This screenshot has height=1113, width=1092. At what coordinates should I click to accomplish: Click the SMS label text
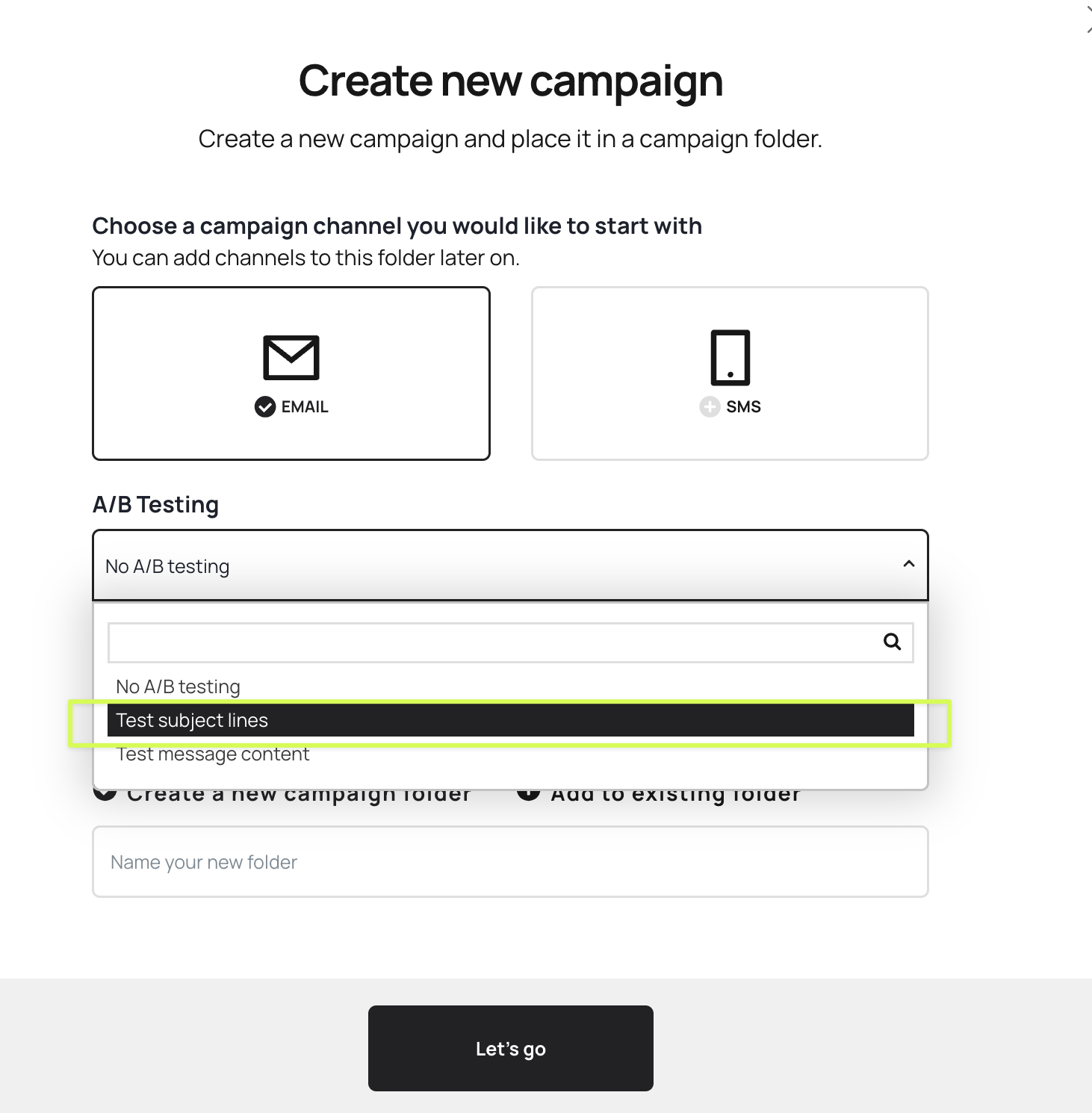click(x=743, y=407)
